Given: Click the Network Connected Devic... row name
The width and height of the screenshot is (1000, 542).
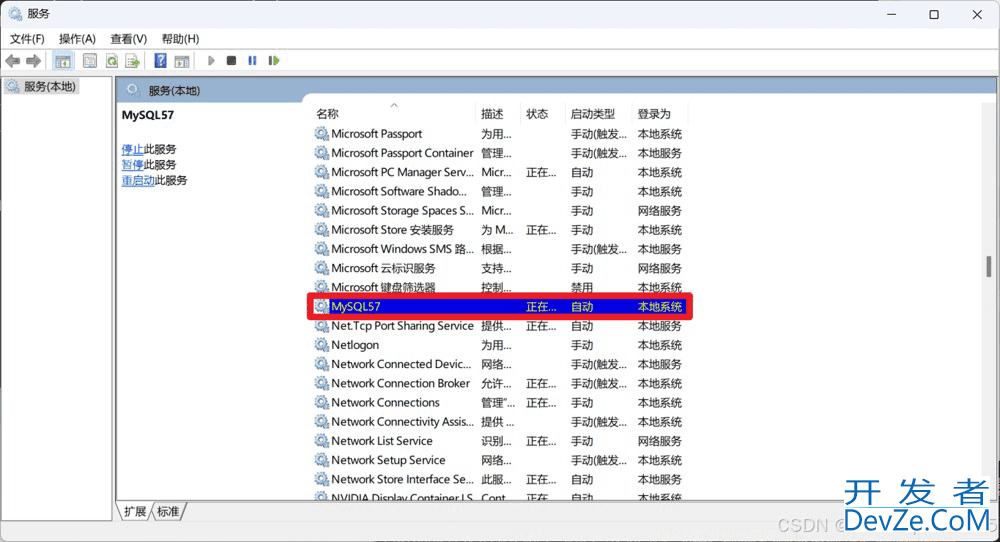Looking at the screenshot, I should (401, 364).
